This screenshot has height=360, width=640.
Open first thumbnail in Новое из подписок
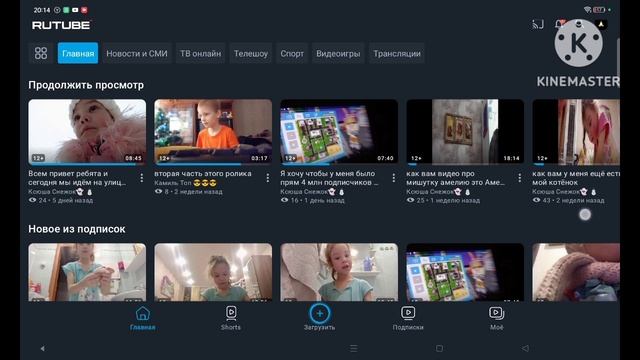point(87,272)
